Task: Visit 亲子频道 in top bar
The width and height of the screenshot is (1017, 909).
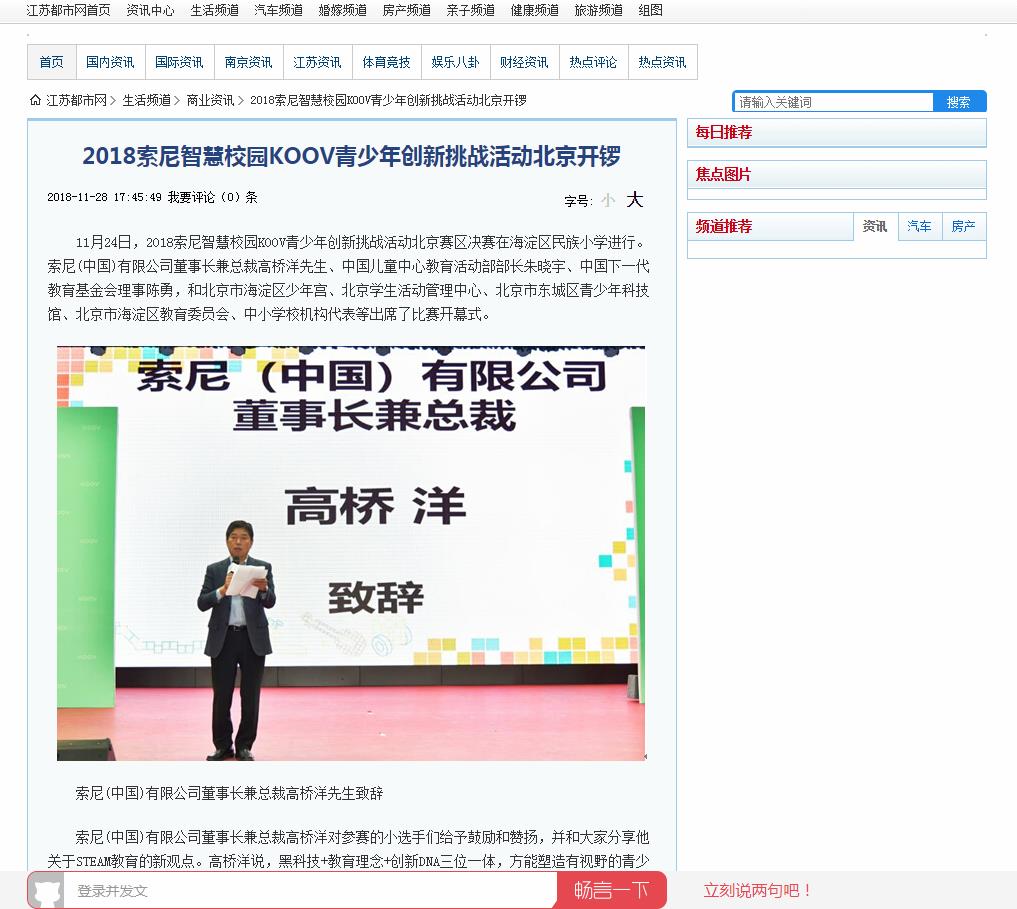Action: pos(470,10)
